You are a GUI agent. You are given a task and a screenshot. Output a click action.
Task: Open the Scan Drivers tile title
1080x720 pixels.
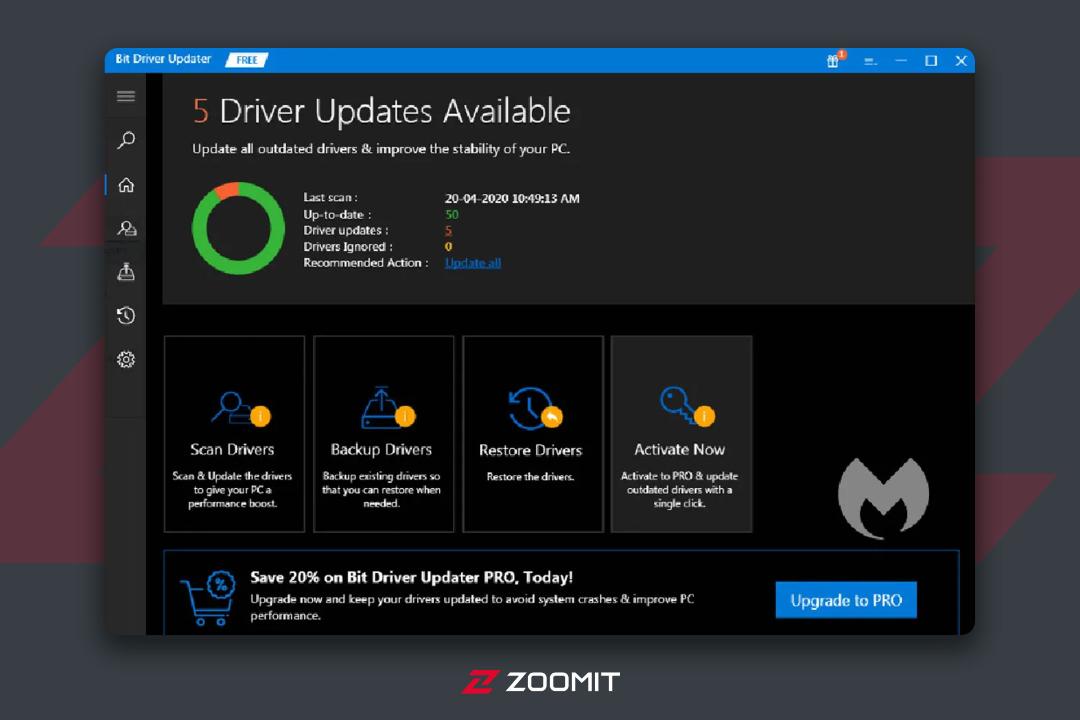tap(232, 449)
